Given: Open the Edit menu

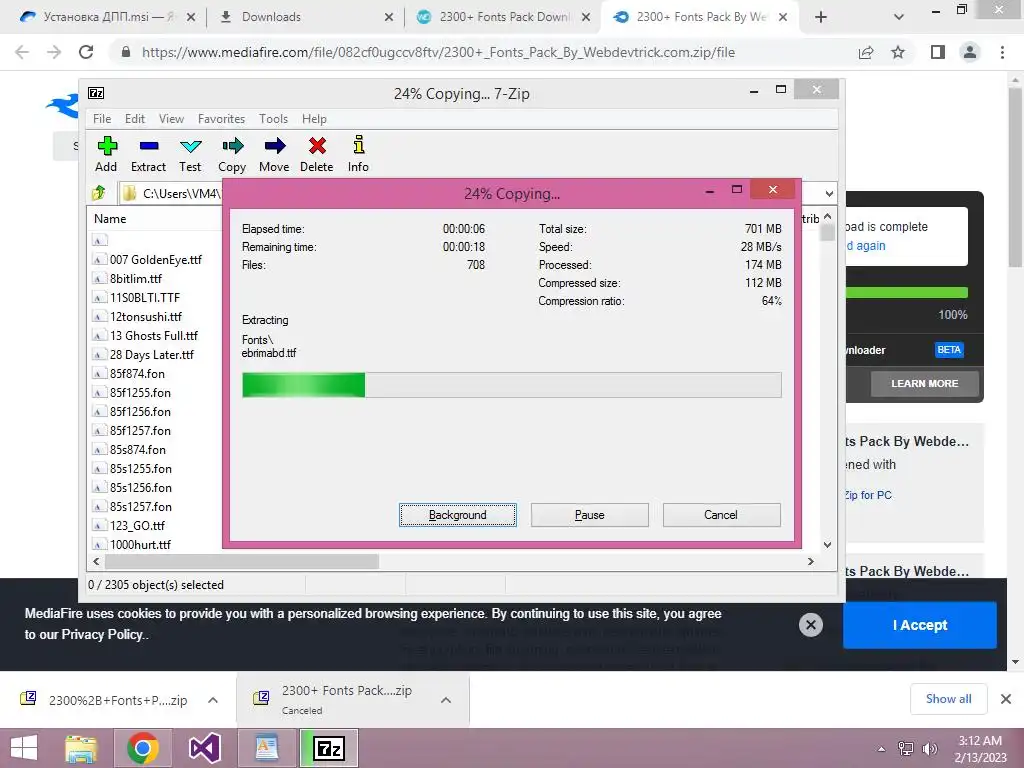Looking at the screenshot, I should click(135, 119).
